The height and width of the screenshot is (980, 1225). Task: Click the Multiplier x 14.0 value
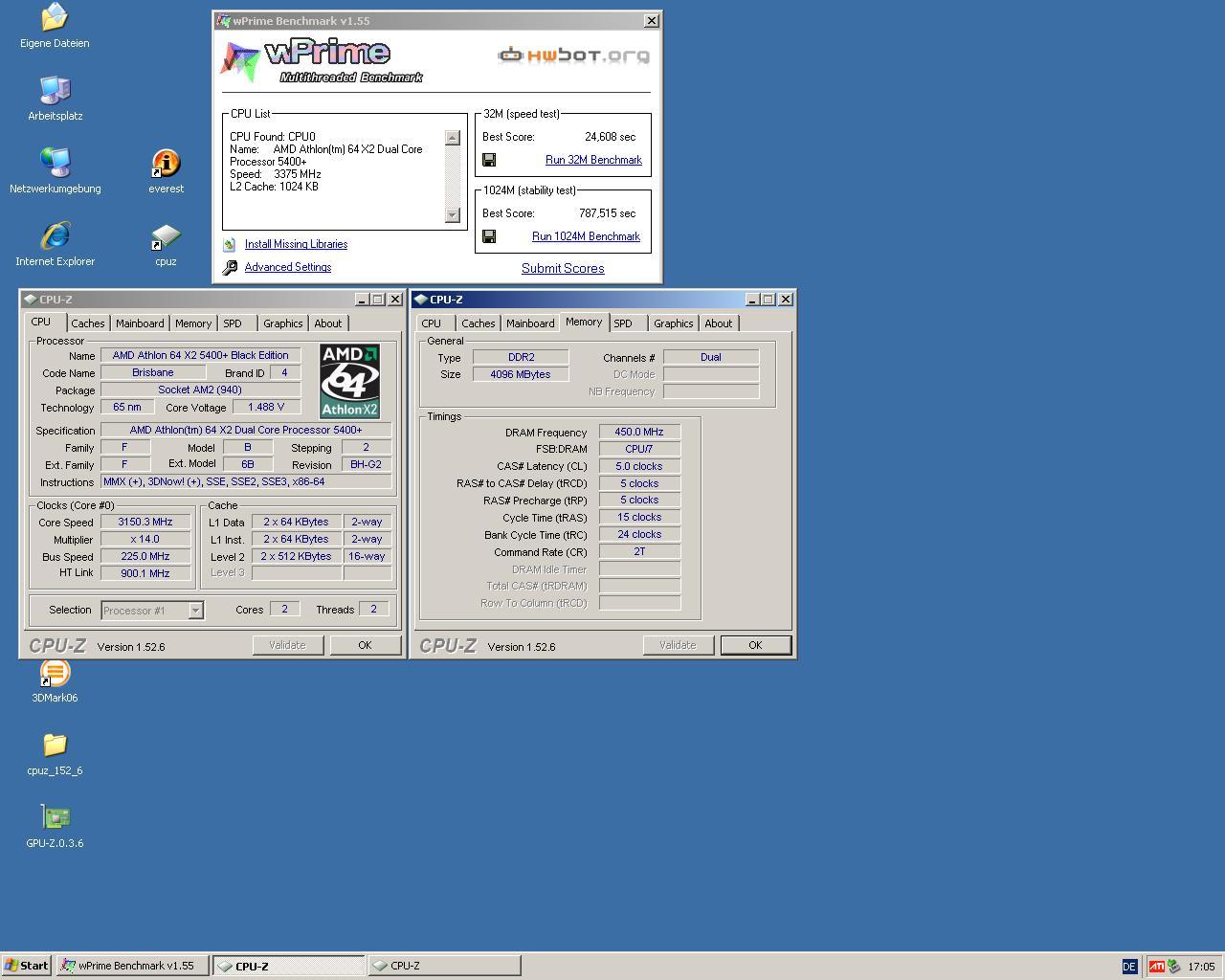pos(145,539)
